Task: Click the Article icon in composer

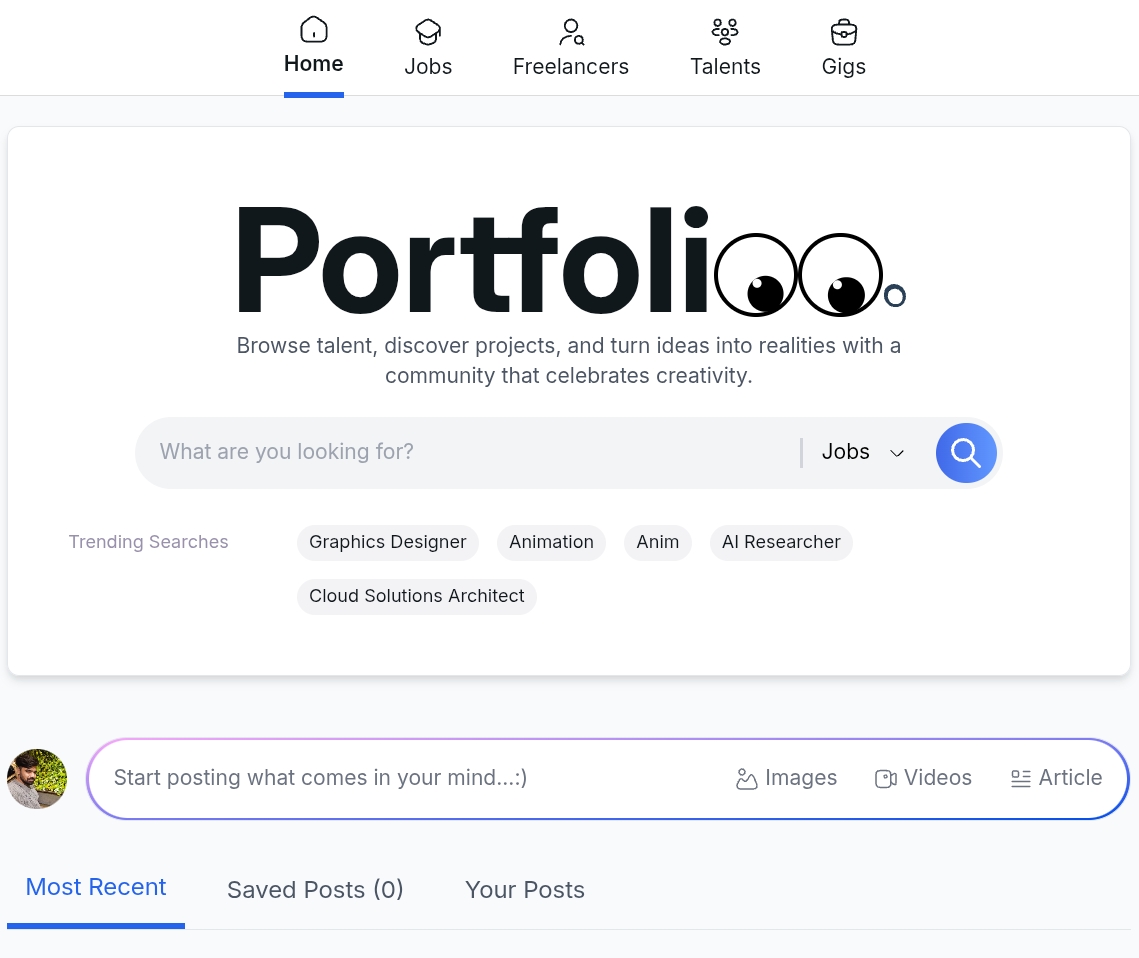Action: (x=1020, y=779)
